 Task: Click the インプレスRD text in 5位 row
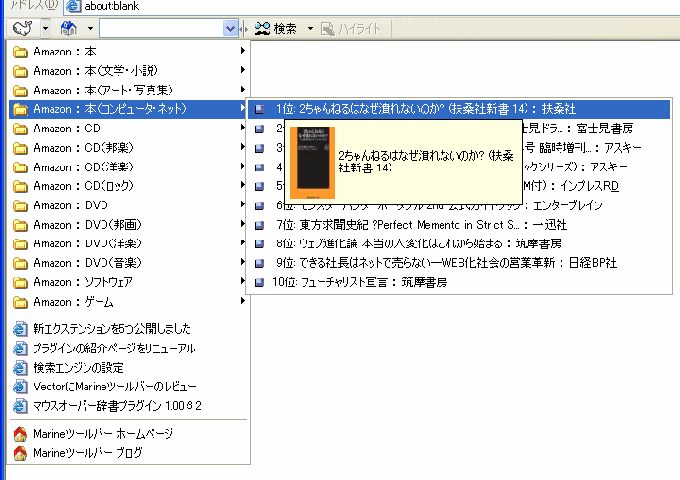pyautogui.click(x=589, y=186)
